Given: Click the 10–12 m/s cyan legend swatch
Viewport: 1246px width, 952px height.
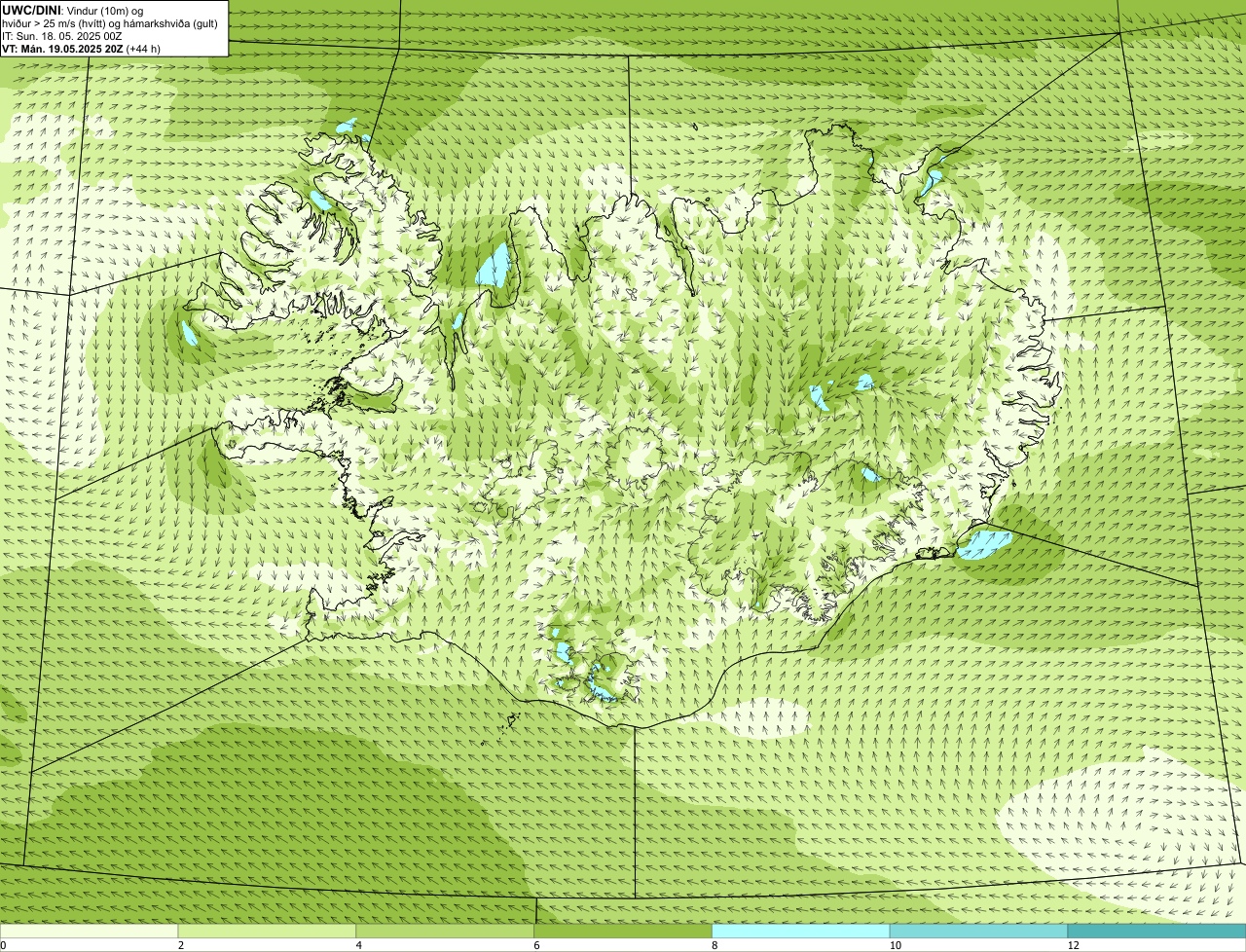Looking at the screenshot, I should (978, 932).
